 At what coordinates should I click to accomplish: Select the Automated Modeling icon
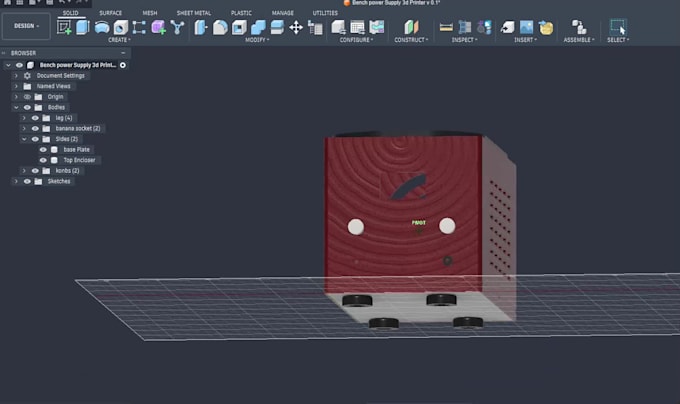177,27
